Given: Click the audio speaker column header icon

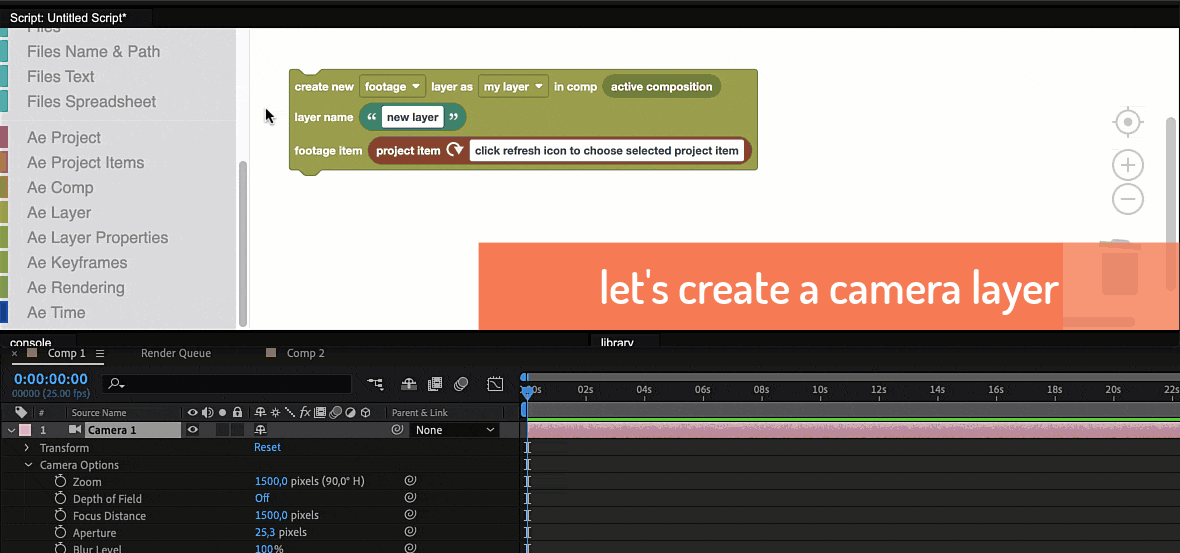Looking at the screenshot, I should (x=208, y=412).
